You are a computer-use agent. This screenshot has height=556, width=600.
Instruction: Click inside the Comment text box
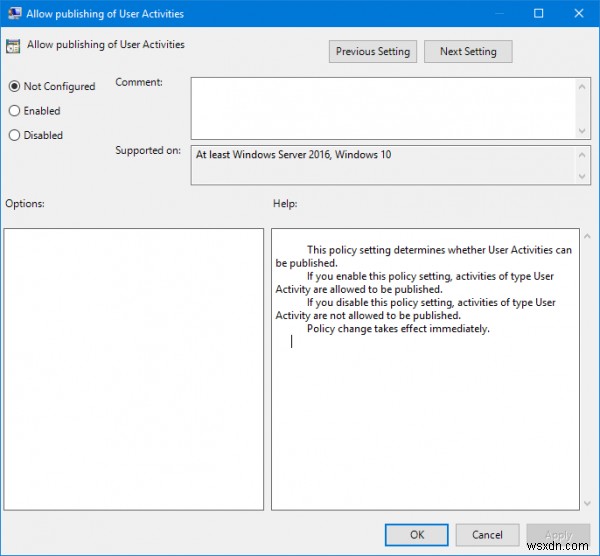pyautogui.click(x=383, y=108)
